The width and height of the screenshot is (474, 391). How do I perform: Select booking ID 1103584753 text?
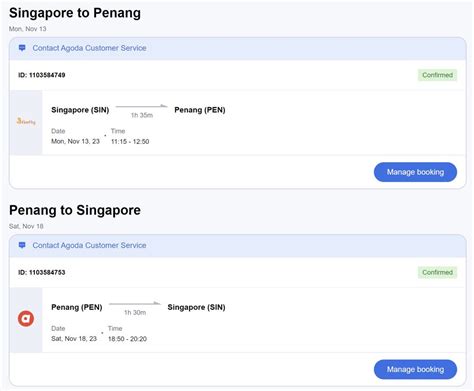pyautogui.click(x=42, y=272)
